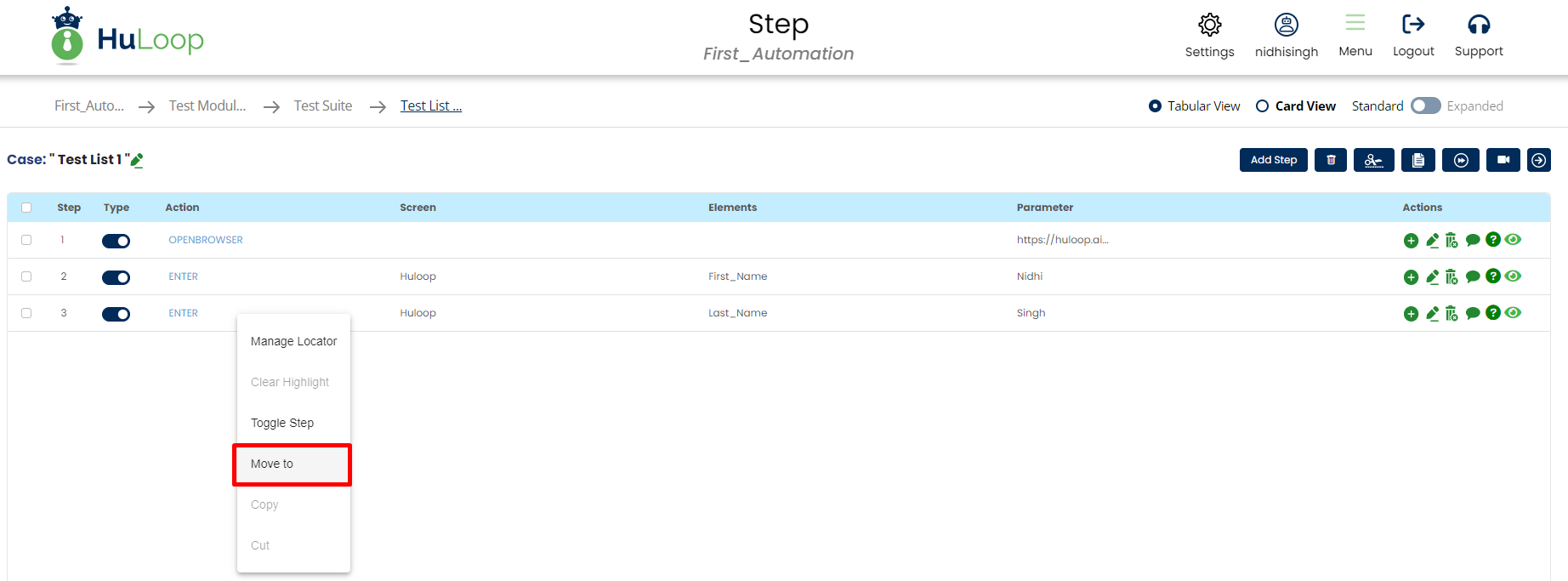The height and width of the screenshot is (581, 1568).
Task: Choose Manage Locator in the context menu
Action: [293, 341]
